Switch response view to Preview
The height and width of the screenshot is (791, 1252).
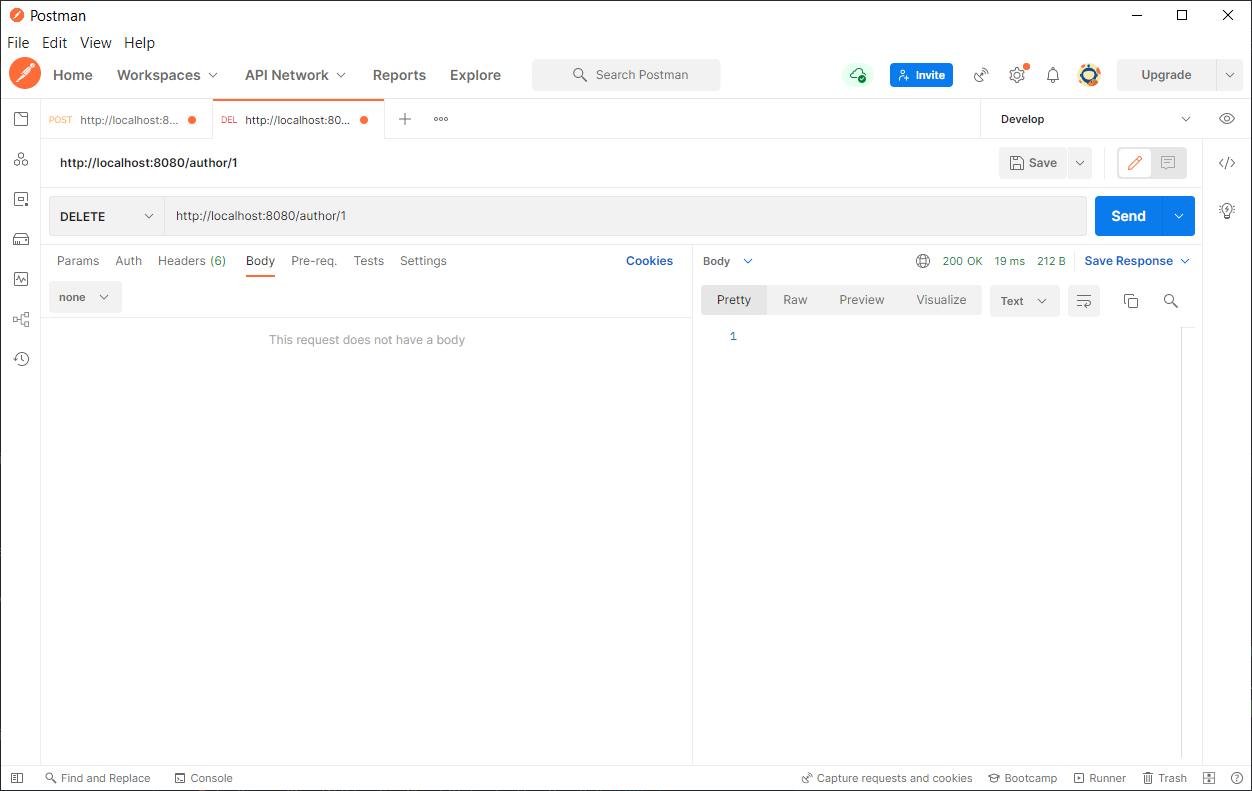tap(862, 300)
